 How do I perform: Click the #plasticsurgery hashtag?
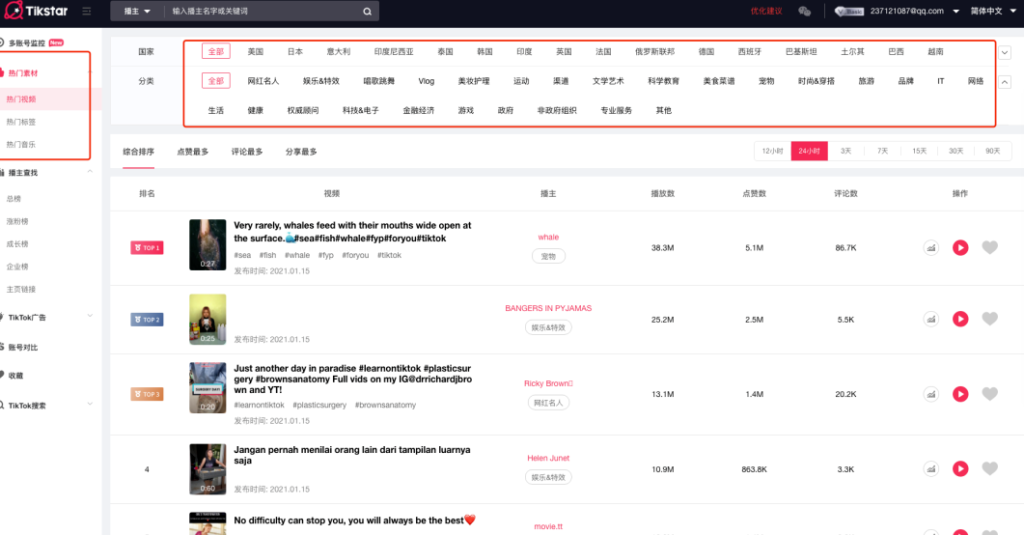[319, 405]
